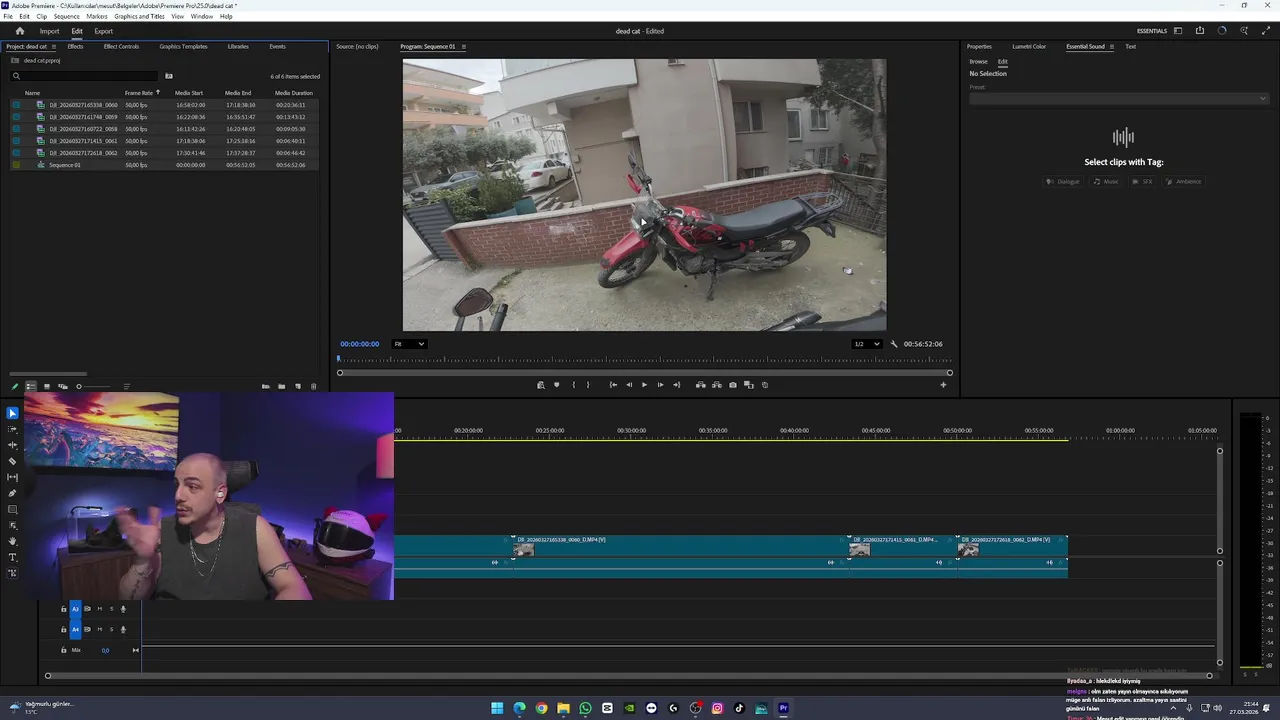Toggle lock on track A4
Image resolution: width=1280 pixels, height=720 pixels.
(63, 629)
